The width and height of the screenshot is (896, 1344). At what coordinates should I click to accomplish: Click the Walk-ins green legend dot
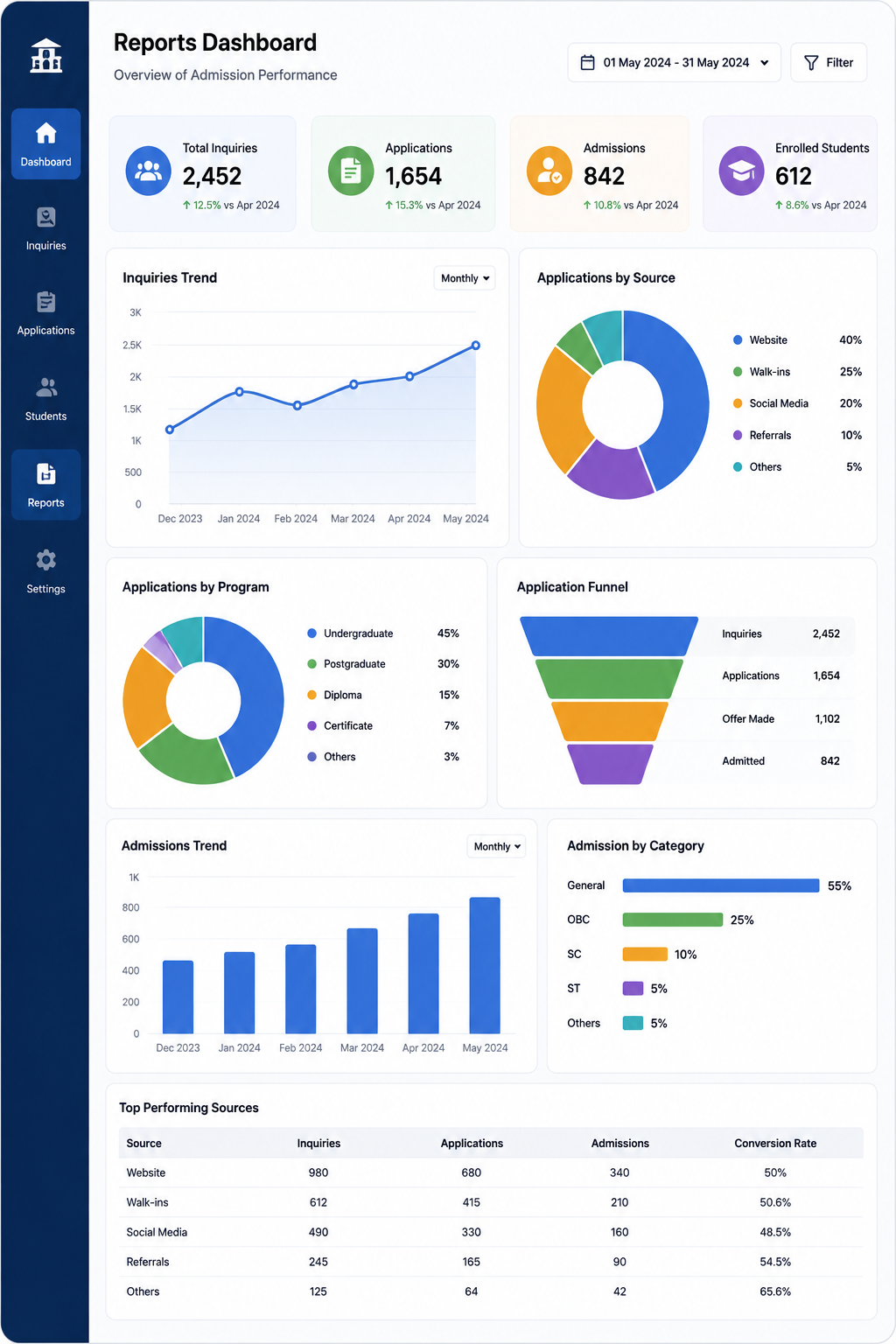[738, 372]
